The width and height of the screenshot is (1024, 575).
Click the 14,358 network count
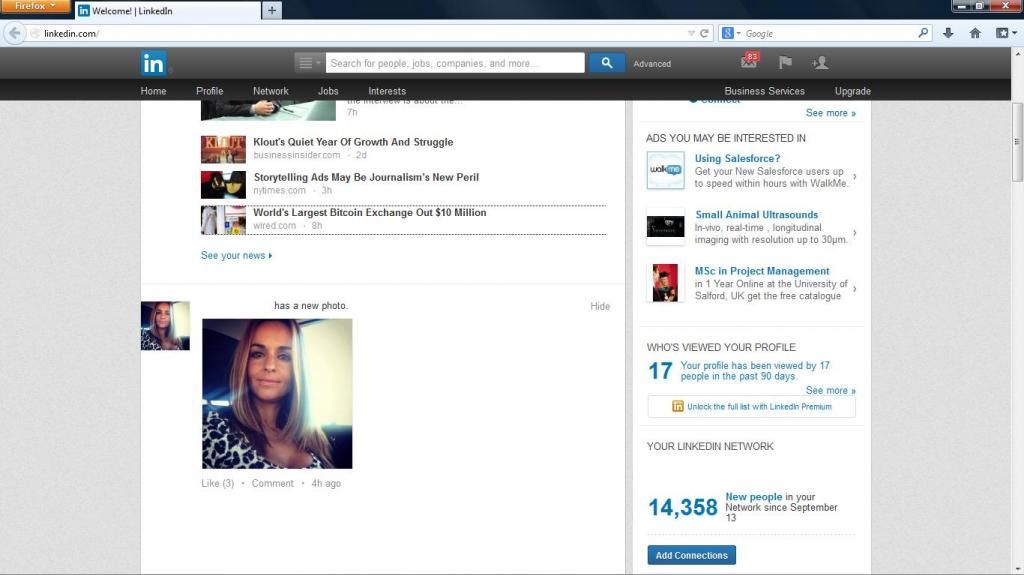682,507
